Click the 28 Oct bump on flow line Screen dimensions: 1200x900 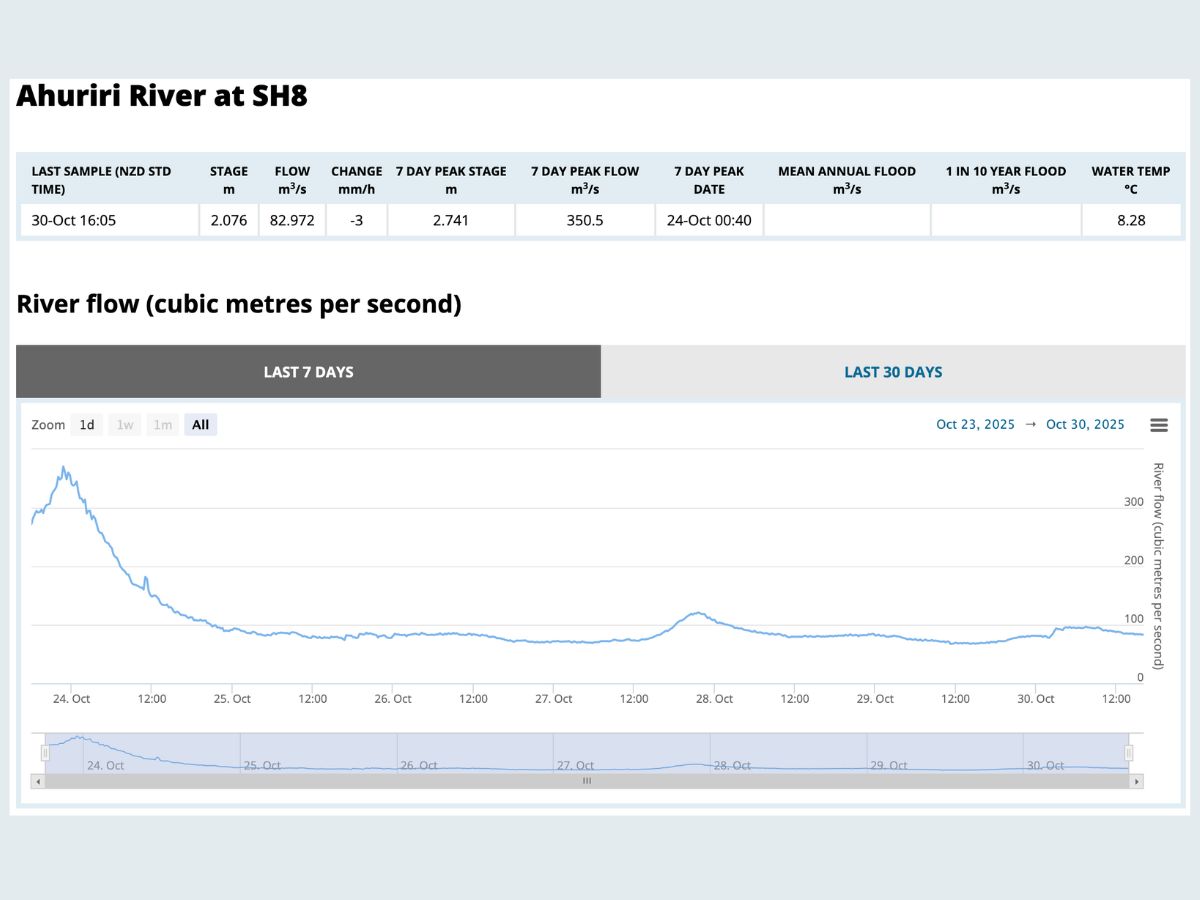pos(697,613)
